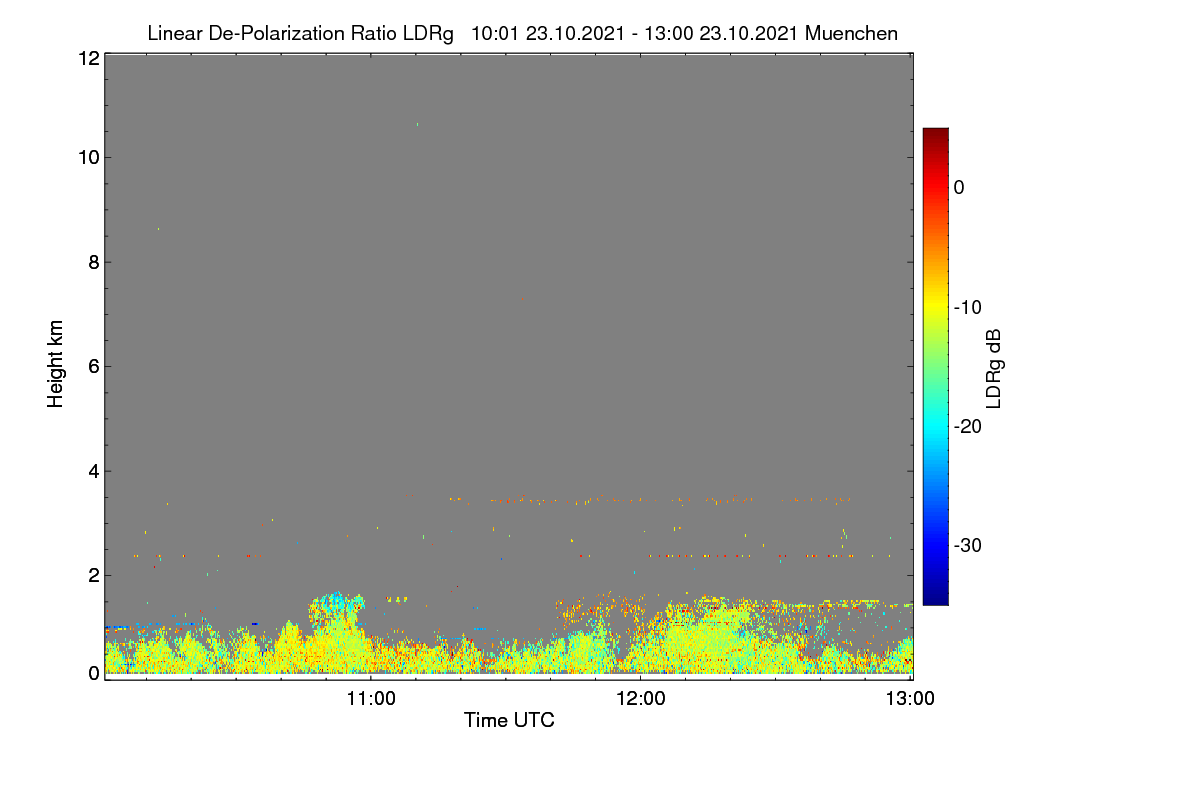The image size is (1200, 800).
Task: Click the colorbar label -20
Action: coord(966,426)
